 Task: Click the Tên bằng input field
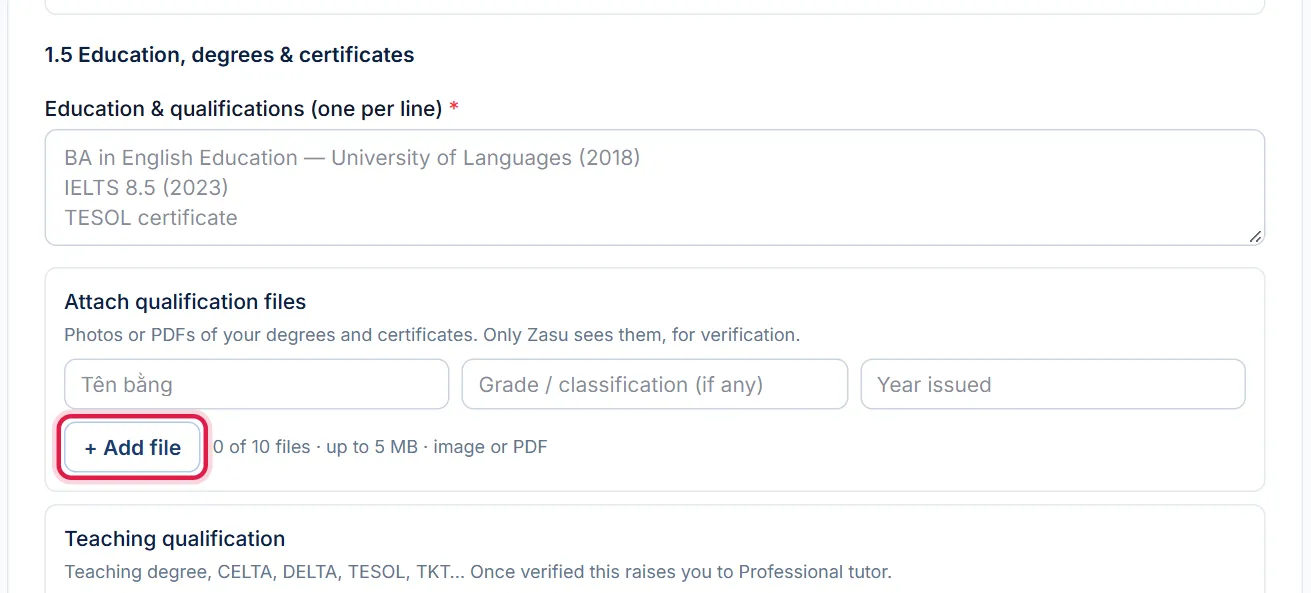coord(257,384)
